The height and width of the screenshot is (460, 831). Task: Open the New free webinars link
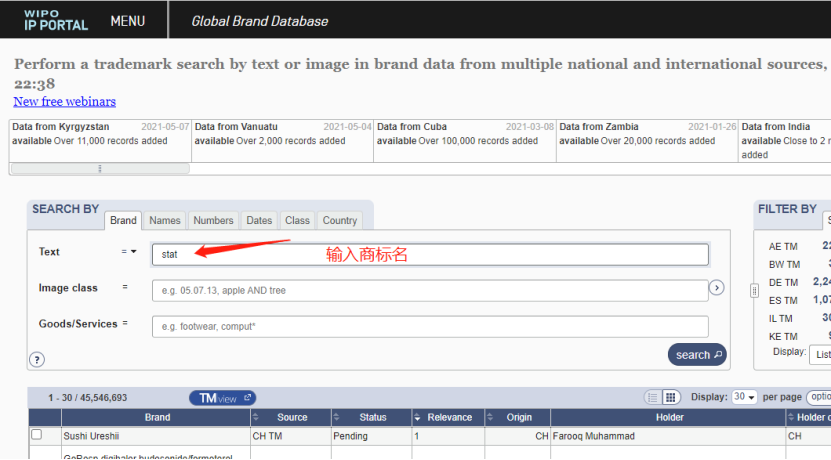(x=64, y=102)
